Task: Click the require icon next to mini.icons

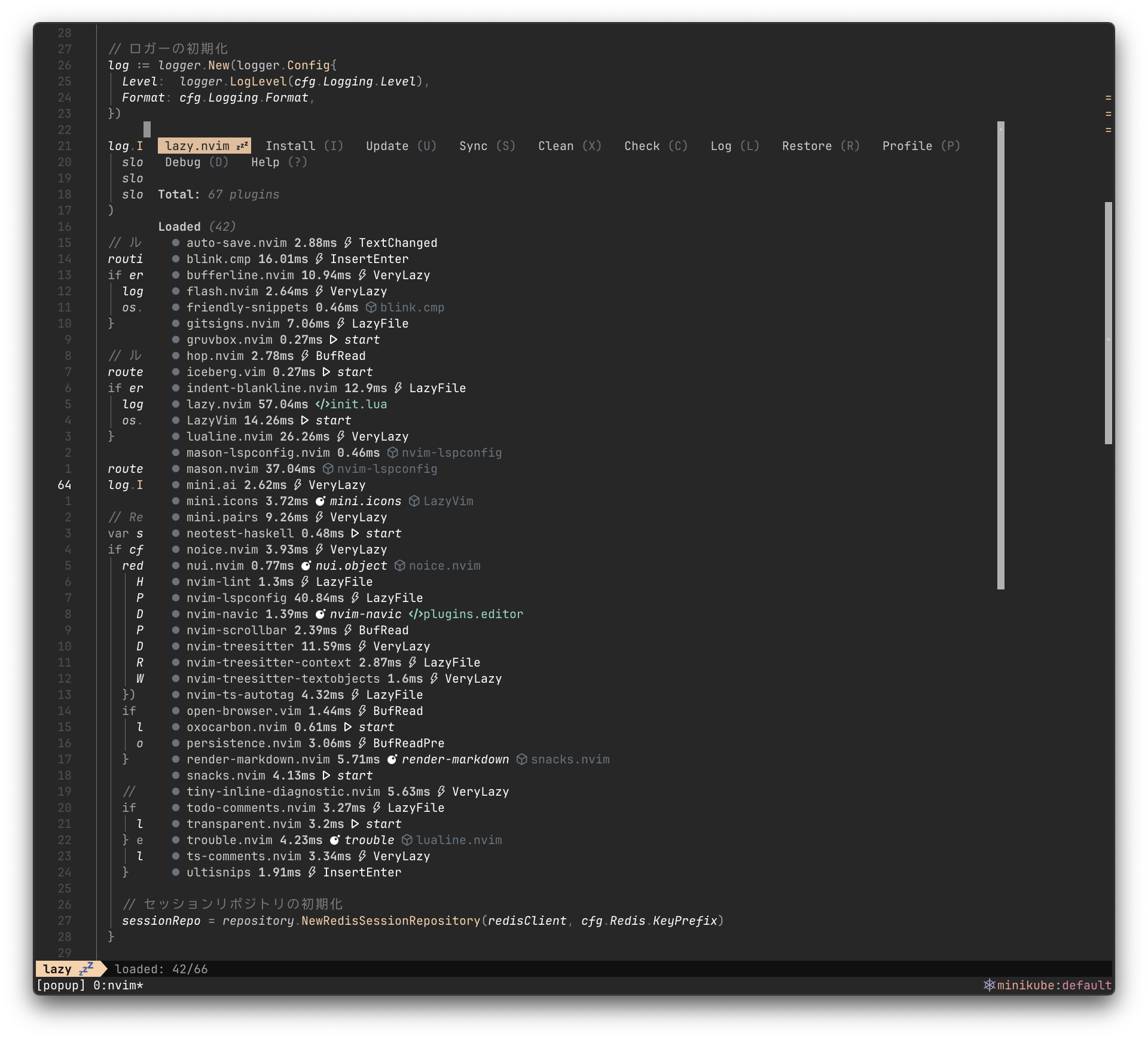Action: pyautogui.click(x=320, y=501)
